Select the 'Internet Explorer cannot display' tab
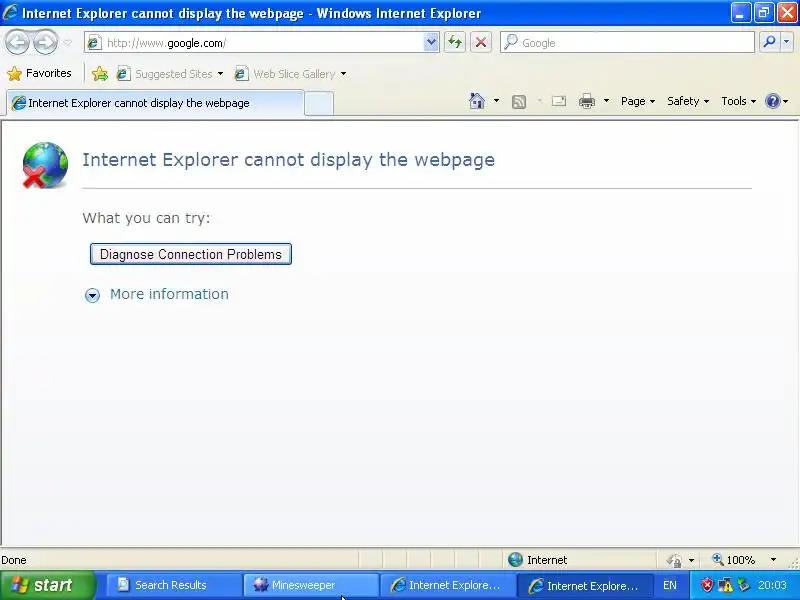Screen dimensions: 800x600 click(155, 103)
